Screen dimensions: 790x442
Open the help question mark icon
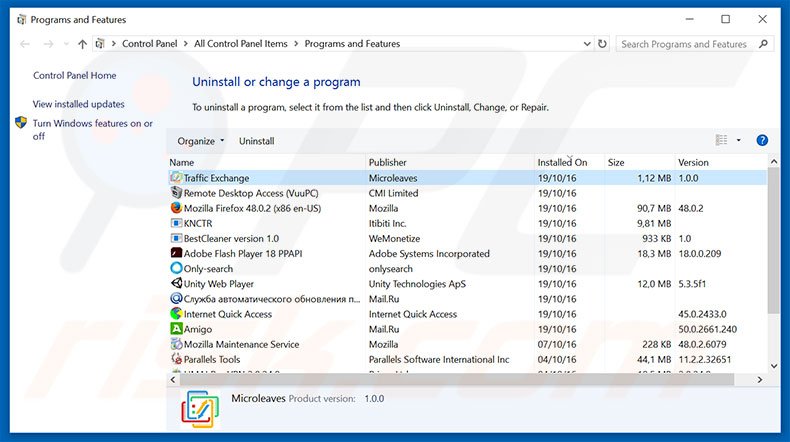pyautogui.click(x=762, y=140)
